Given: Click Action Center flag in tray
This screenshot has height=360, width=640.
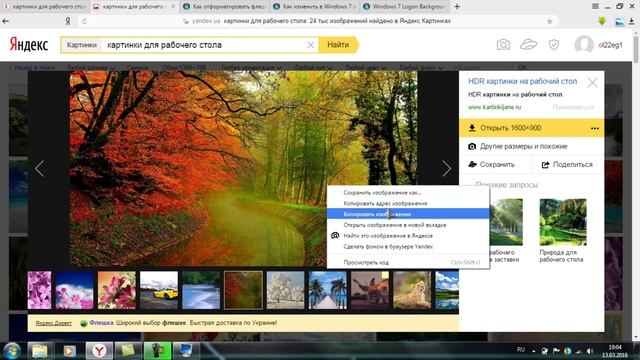Looking at the screenshot, I should [556, 351].
